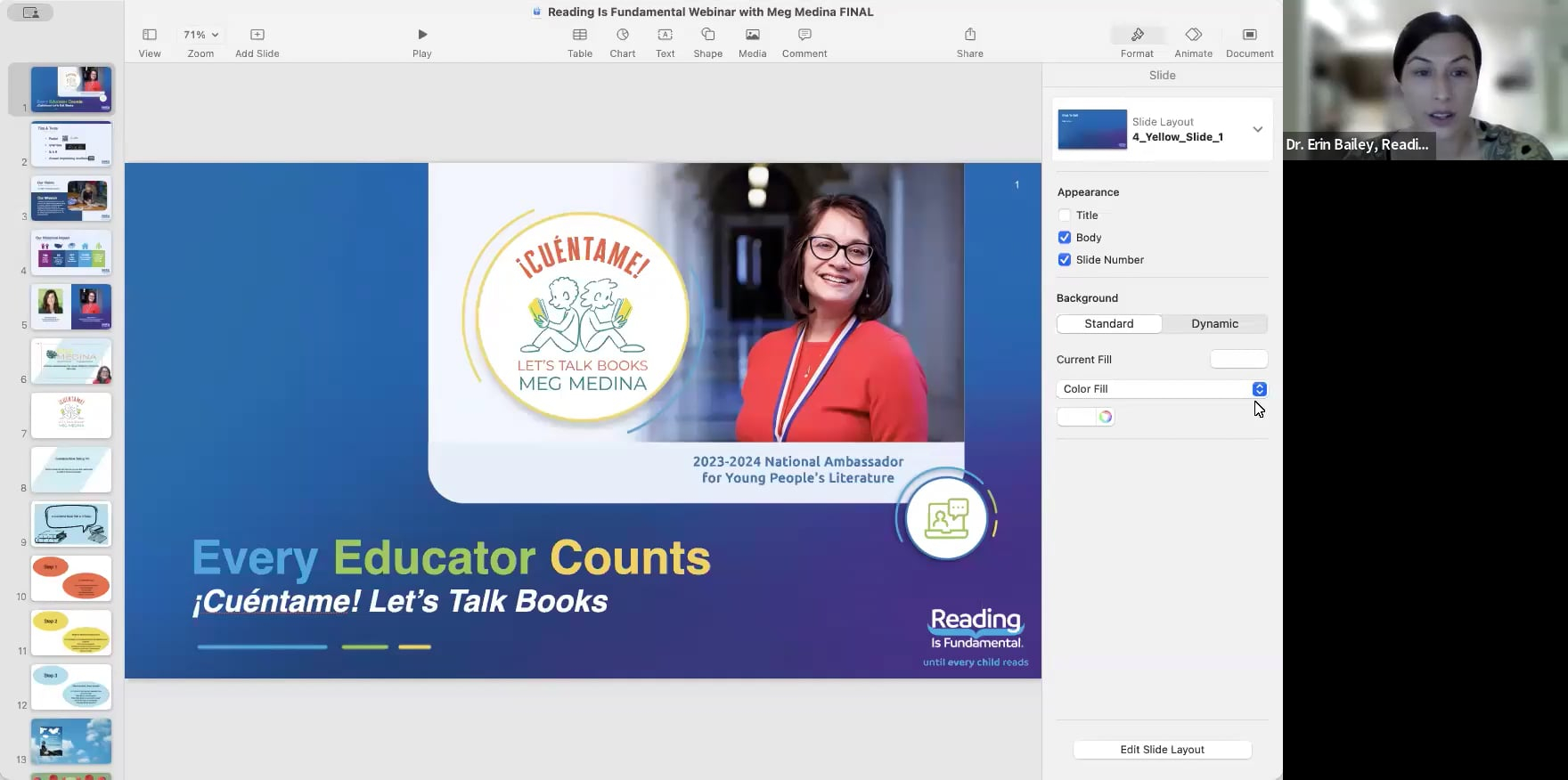Open the Format inspector

(x=1138, y=35)
